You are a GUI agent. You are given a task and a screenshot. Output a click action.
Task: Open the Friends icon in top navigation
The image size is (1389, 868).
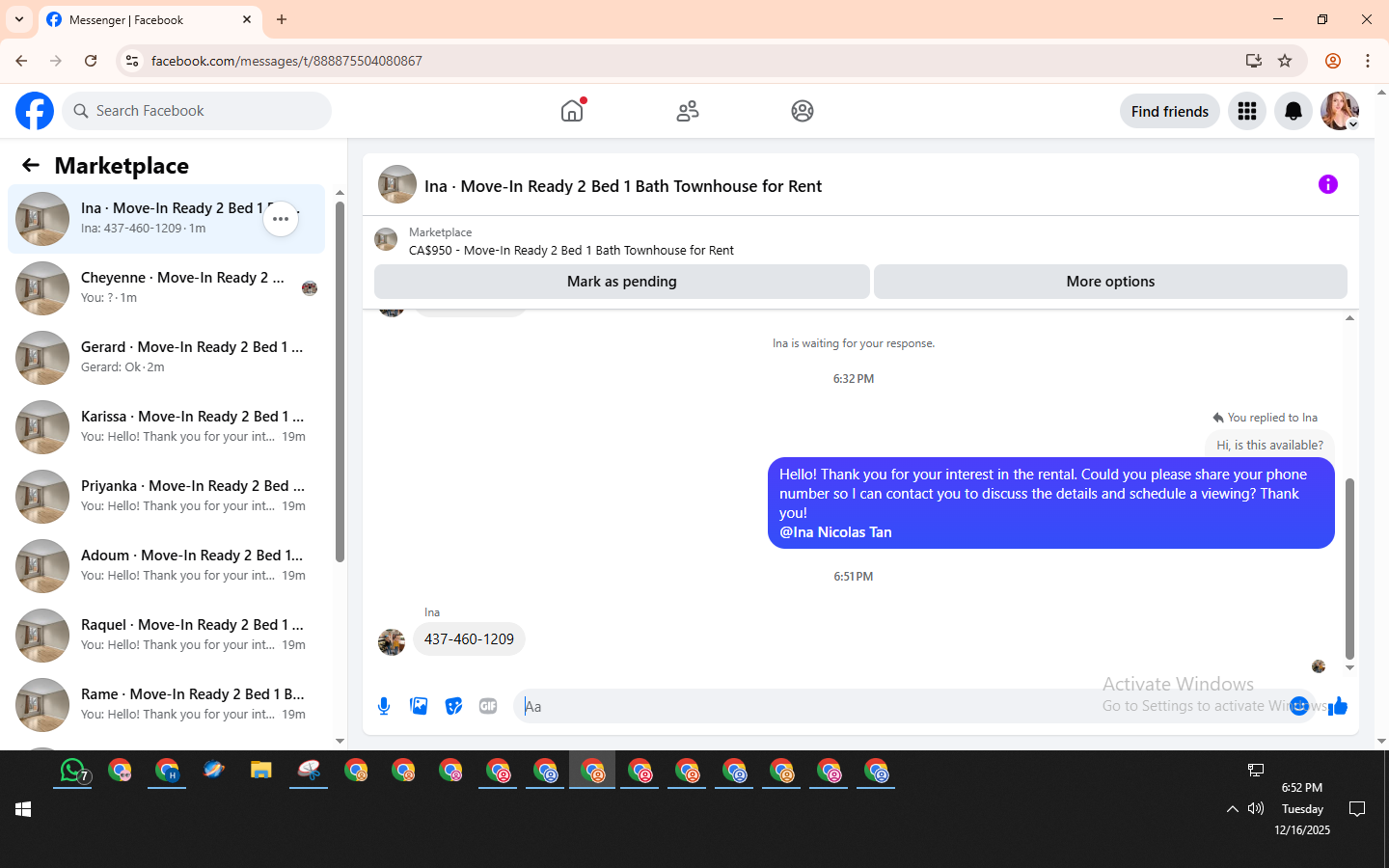[688, 111]
